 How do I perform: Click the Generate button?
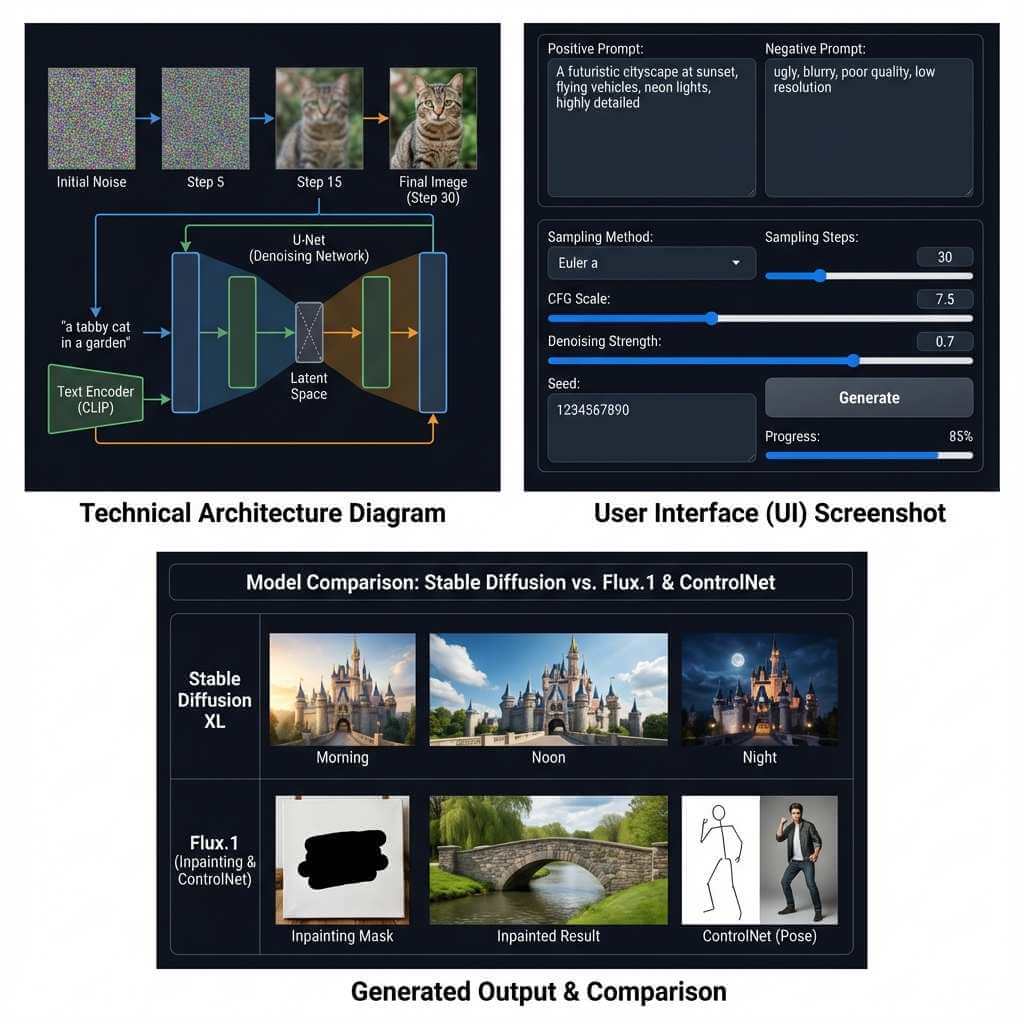click(x=868, y=397)
